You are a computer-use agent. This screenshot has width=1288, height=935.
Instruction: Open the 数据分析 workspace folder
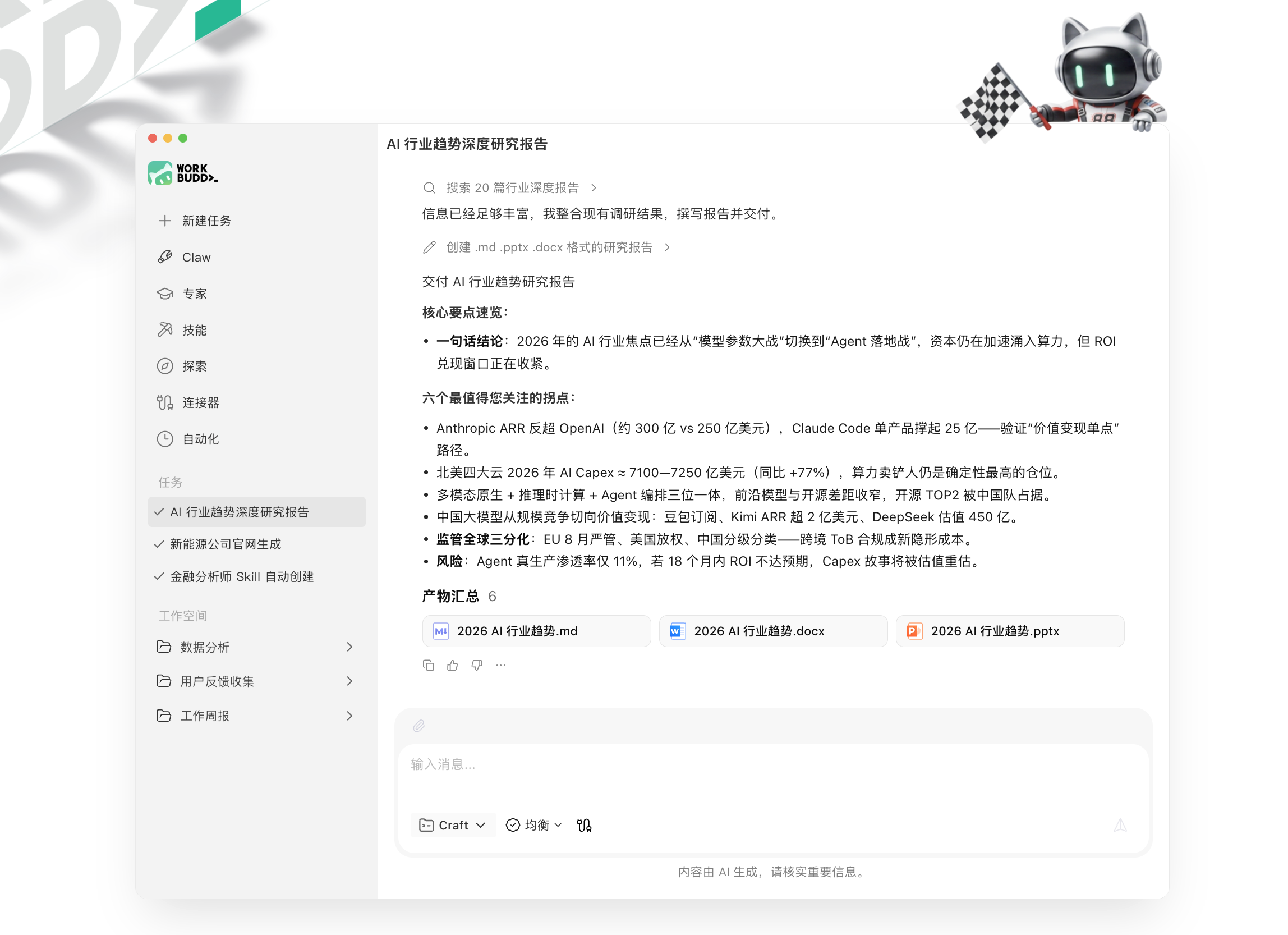(x=257, y=647)
